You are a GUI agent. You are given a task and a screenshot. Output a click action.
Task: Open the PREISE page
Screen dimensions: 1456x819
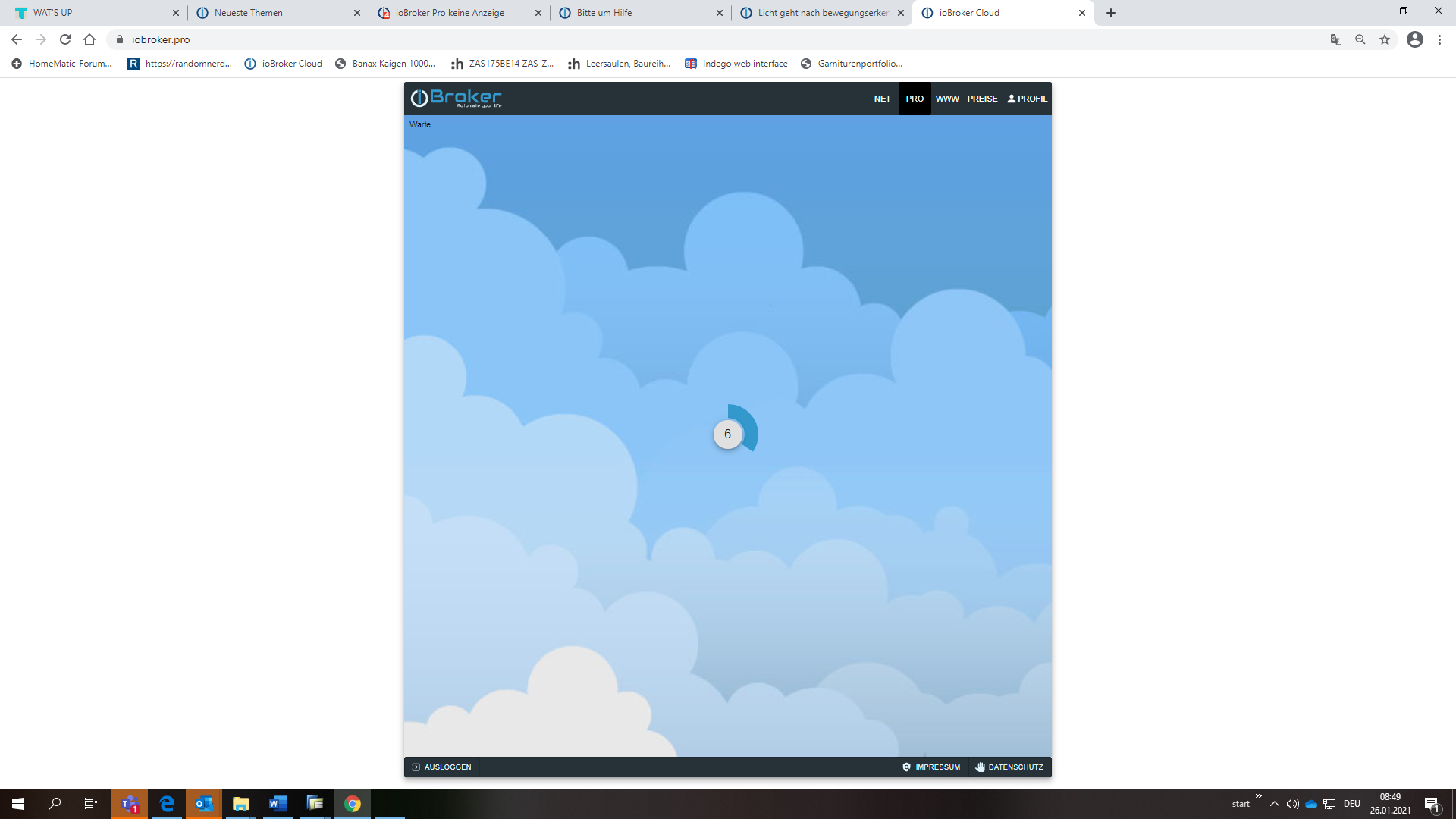[x=982, y=99]
